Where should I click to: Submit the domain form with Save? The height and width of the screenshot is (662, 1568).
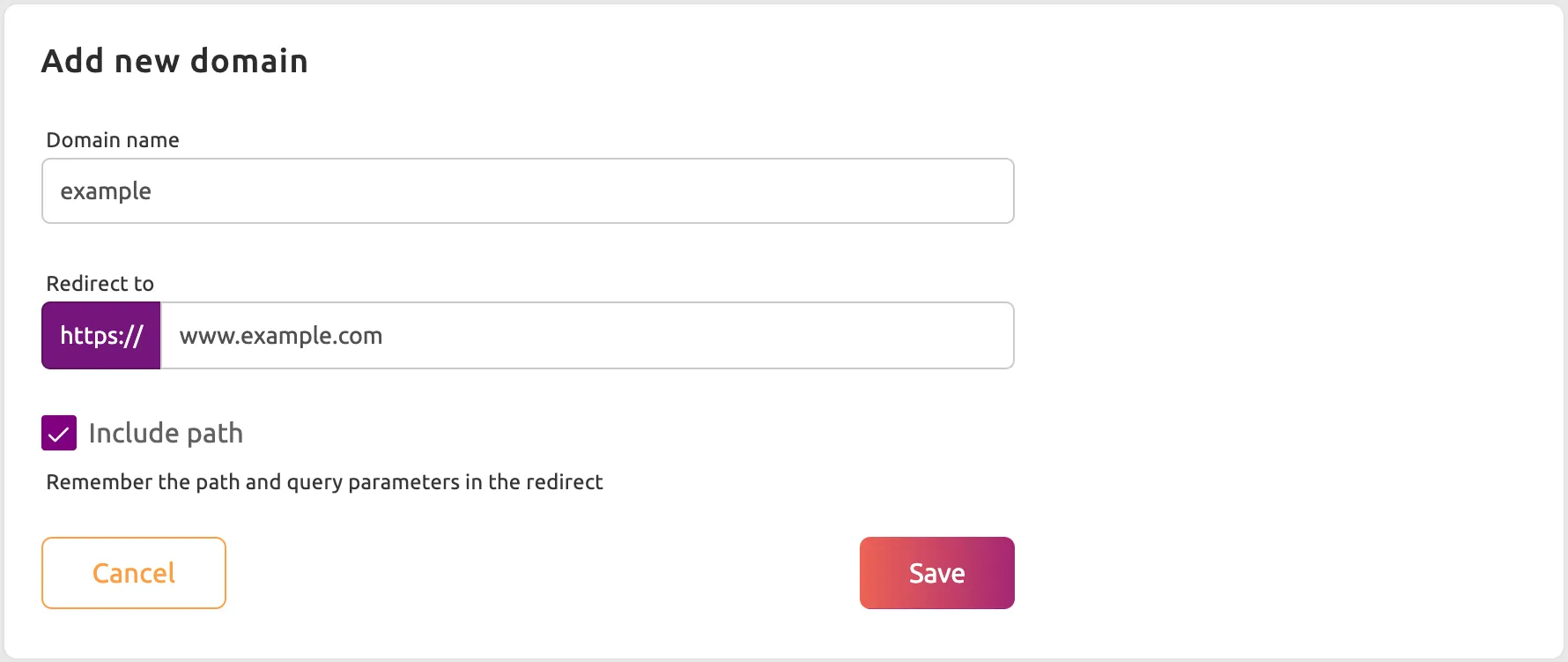(936, 572)
